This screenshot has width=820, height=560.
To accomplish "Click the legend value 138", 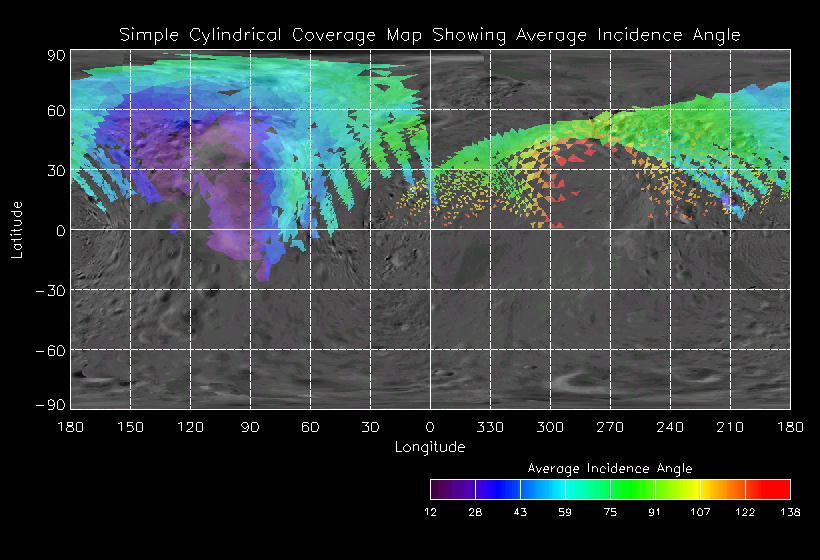I will click(790, 511).
